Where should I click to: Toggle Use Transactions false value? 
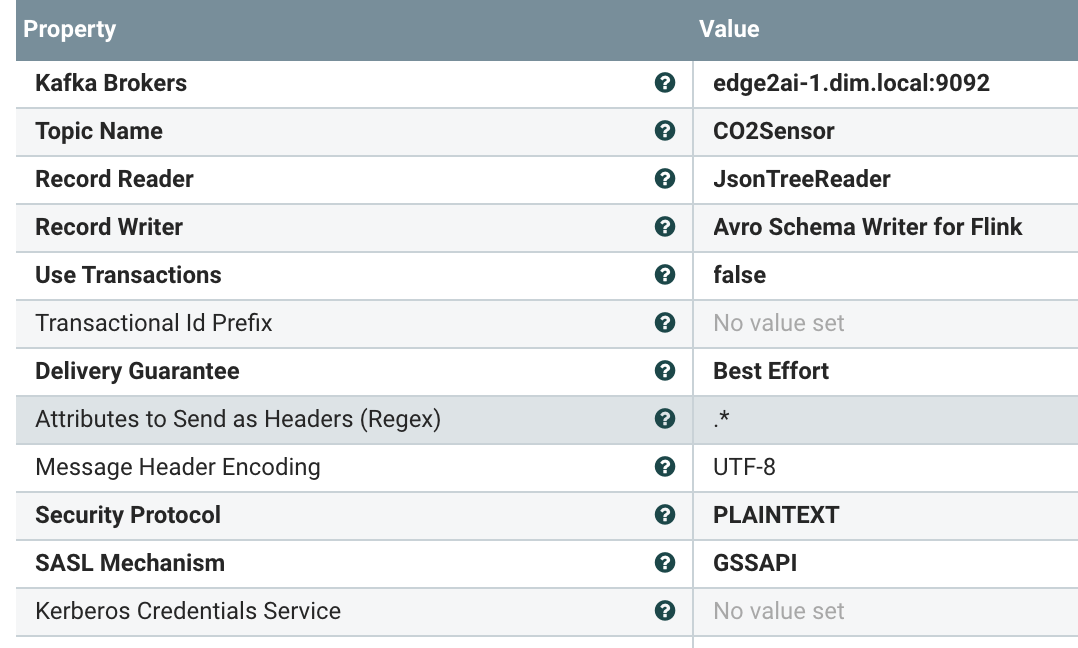click(x=739, y=275)
